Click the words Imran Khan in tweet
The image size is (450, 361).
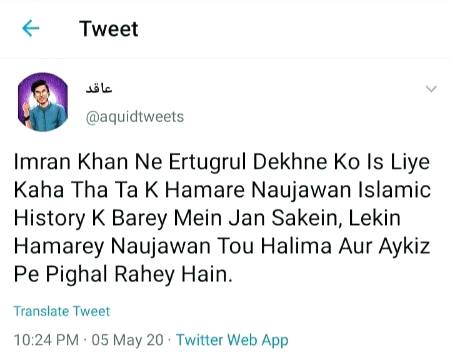coord(71,162)
